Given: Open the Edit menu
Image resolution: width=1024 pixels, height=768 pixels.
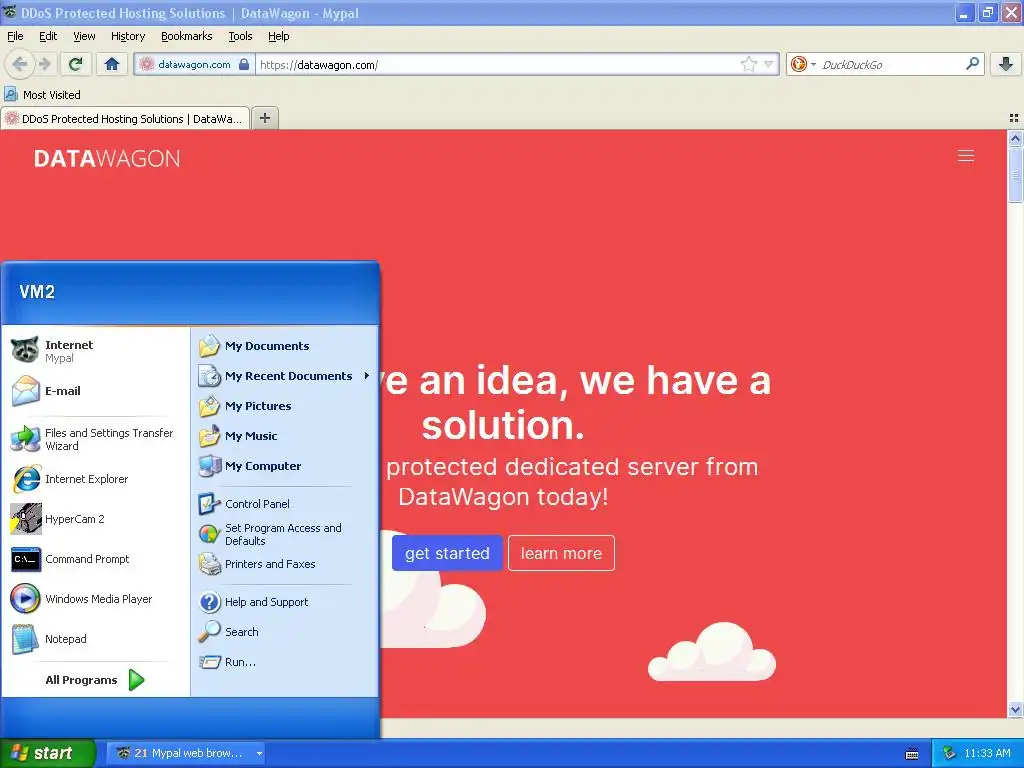Looking at the screenshot, I should pyautogui.click(x=48, y=36).
